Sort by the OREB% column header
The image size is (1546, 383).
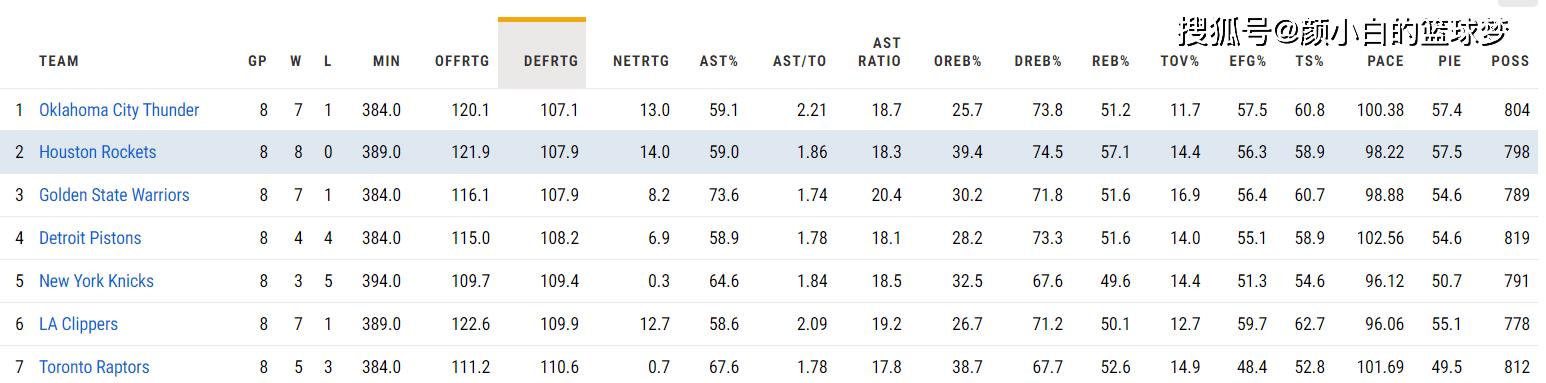click(x=958, y=61)
